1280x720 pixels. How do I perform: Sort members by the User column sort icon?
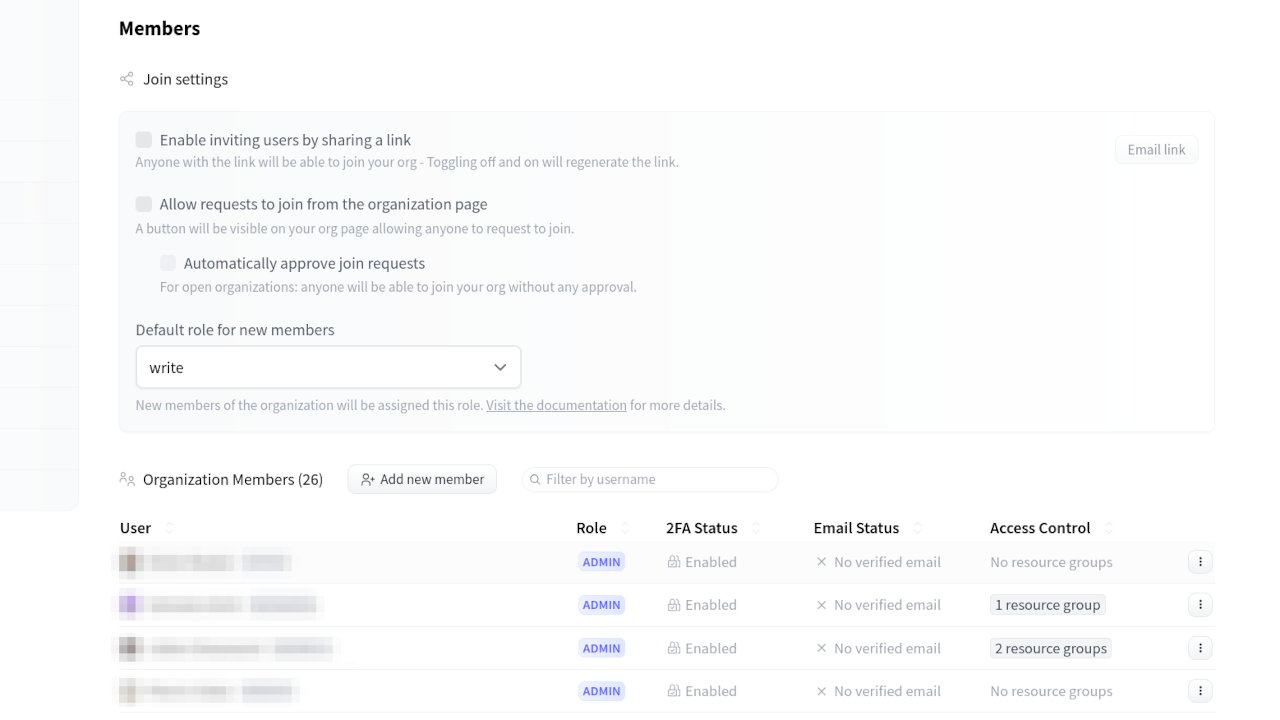pos(169,528)
